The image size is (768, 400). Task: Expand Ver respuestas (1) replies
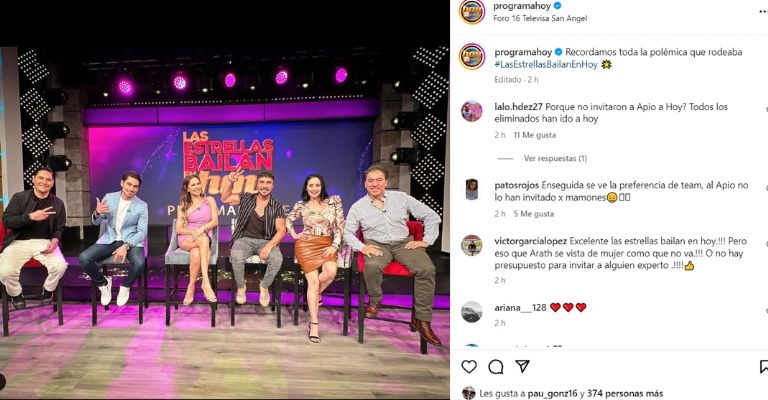click(555, 158)
